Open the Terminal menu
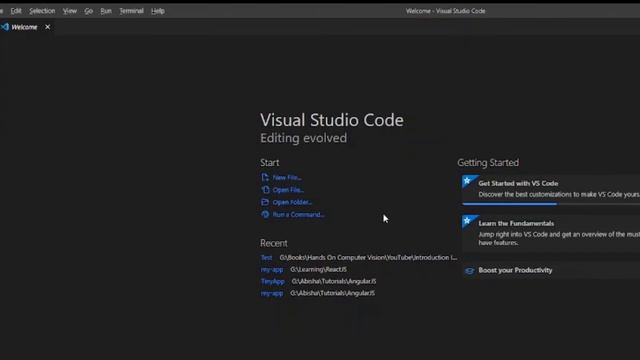Image resolution: width=640 pixels, height=360 pixels. pyautogui.click(x=131, y=11)
